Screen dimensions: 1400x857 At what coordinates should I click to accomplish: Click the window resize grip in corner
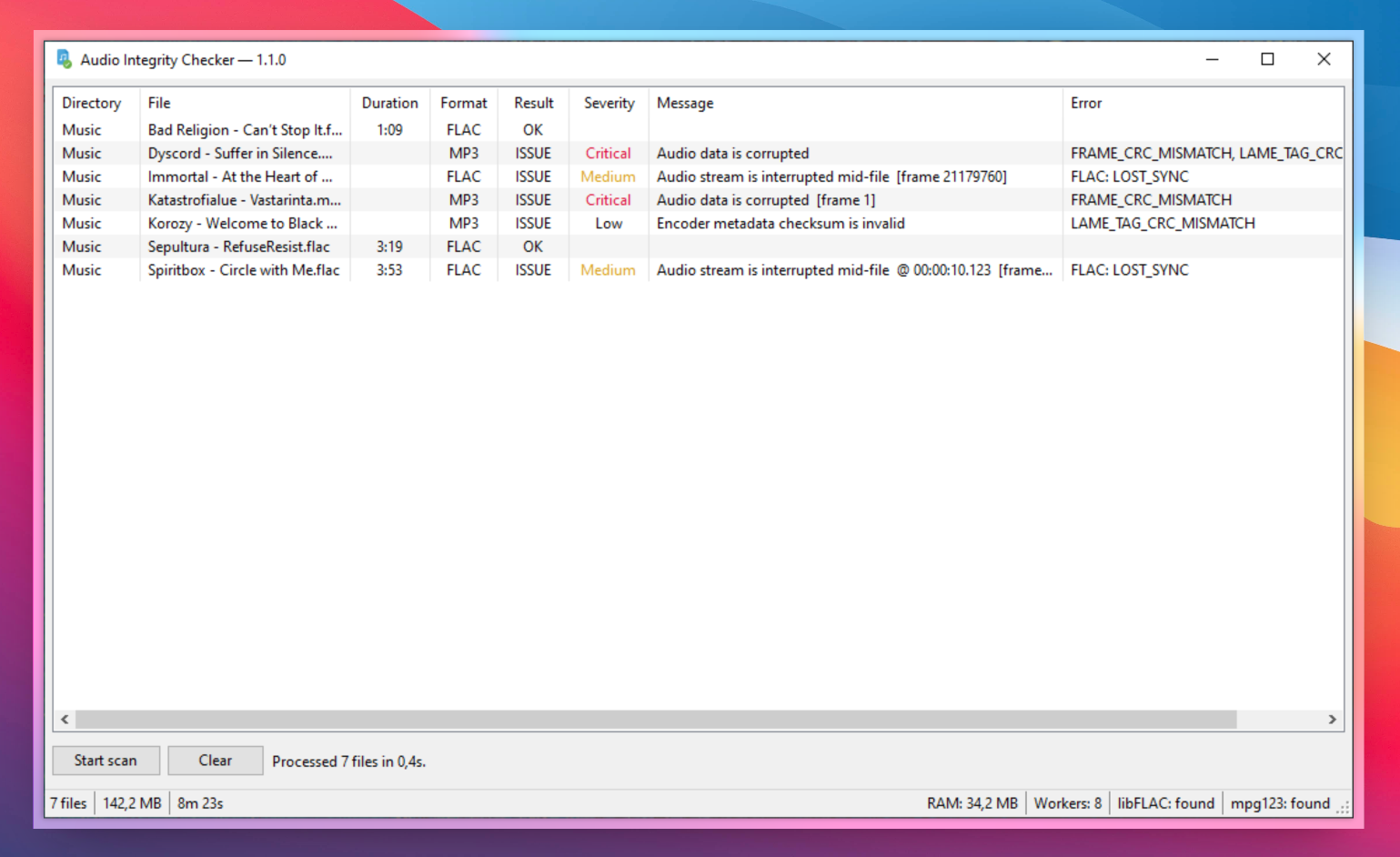pyautogui.click(x=1343, y=808)
